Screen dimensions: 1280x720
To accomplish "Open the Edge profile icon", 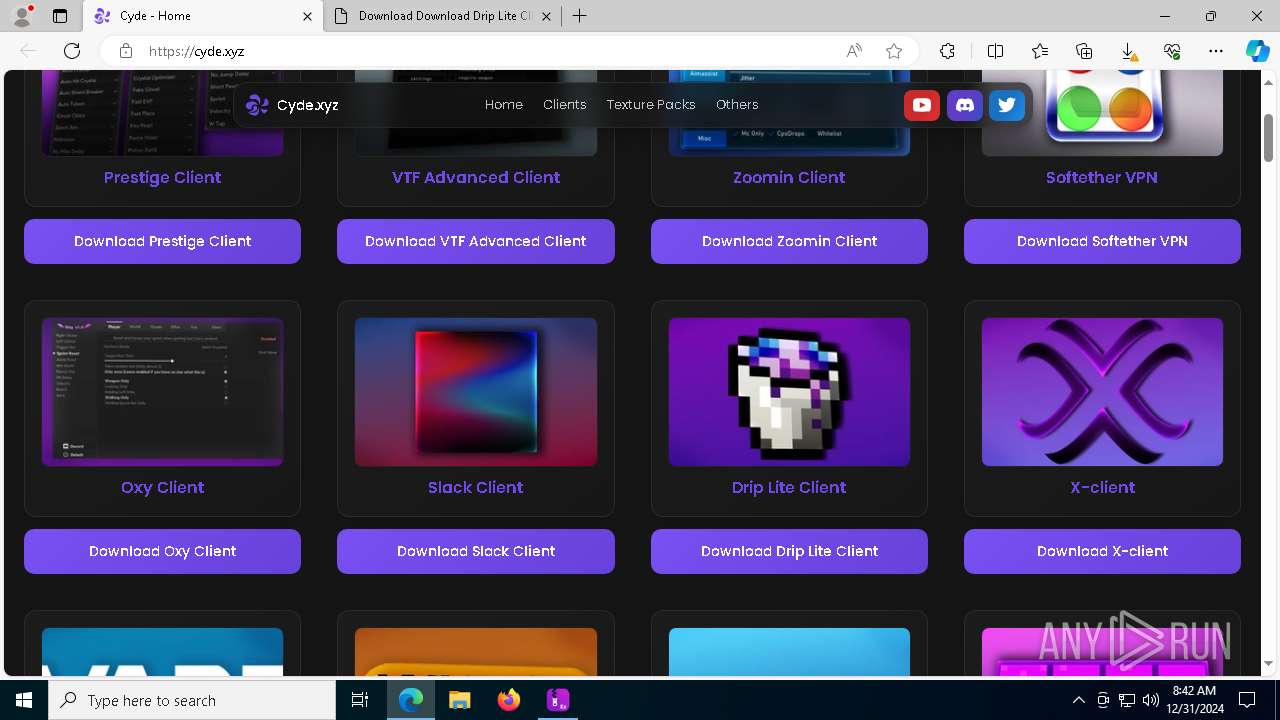I will tap(22, 16).
